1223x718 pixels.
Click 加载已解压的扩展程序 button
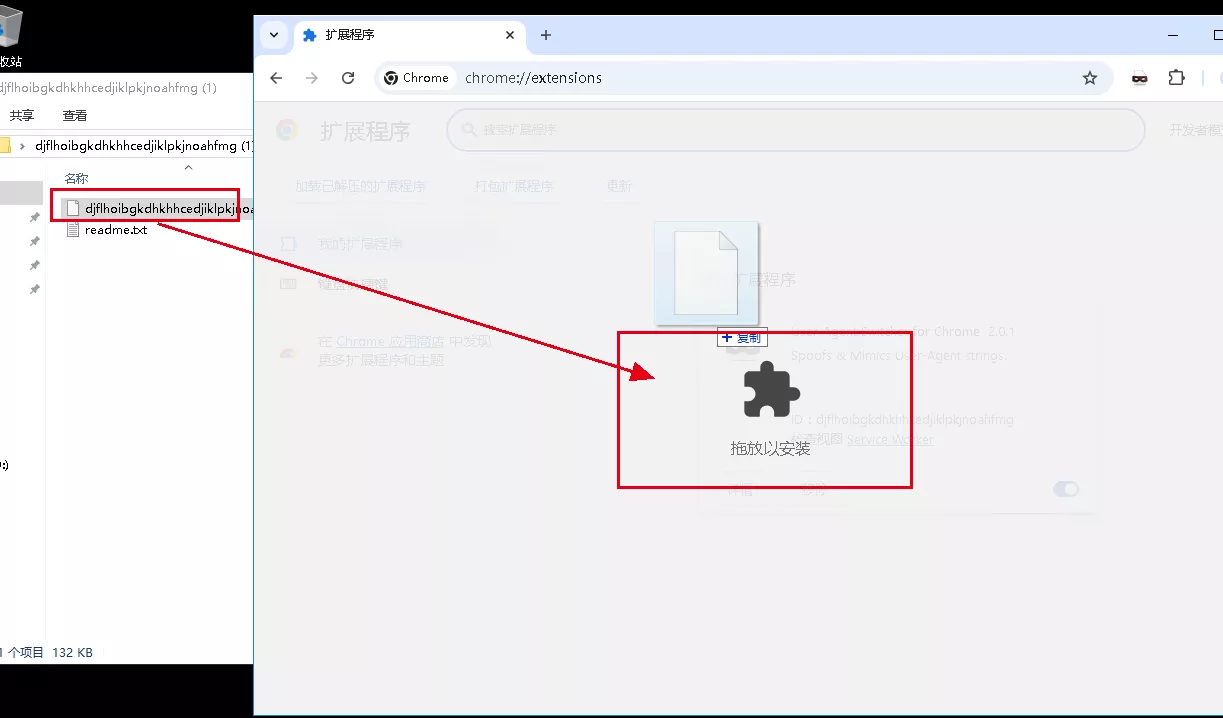(360, 186)
